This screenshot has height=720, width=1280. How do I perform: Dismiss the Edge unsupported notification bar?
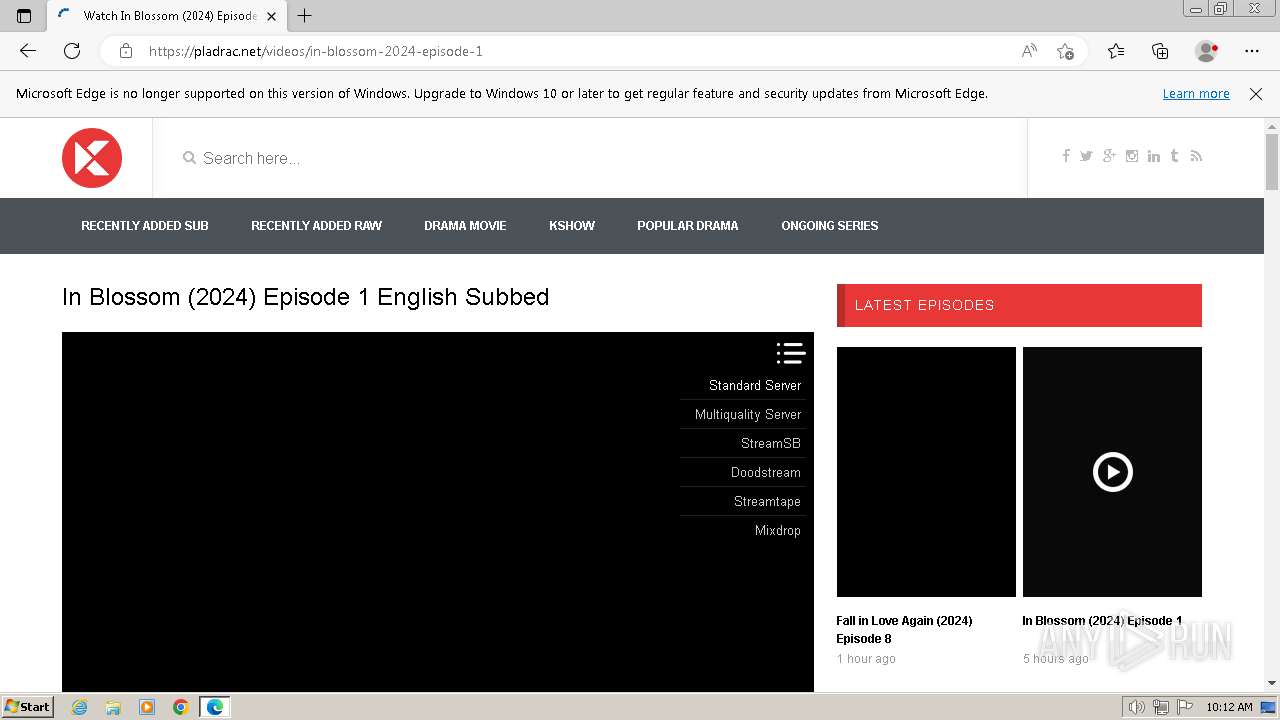[x=1256, y=94]
